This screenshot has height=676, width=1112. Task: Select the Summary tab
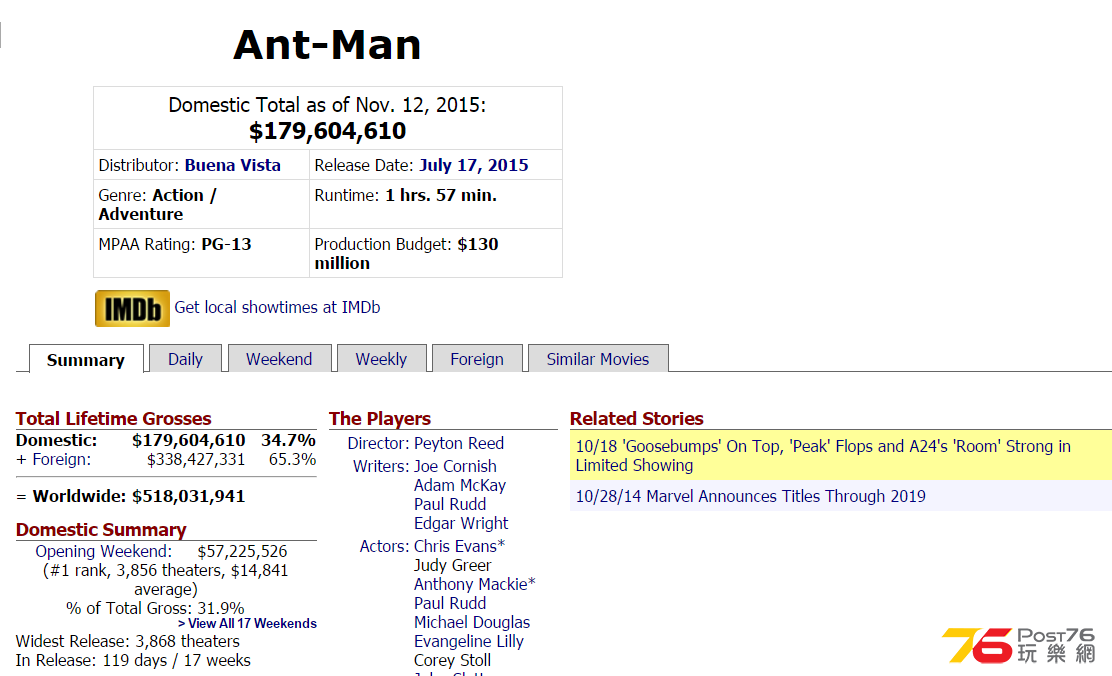[86, 360]
